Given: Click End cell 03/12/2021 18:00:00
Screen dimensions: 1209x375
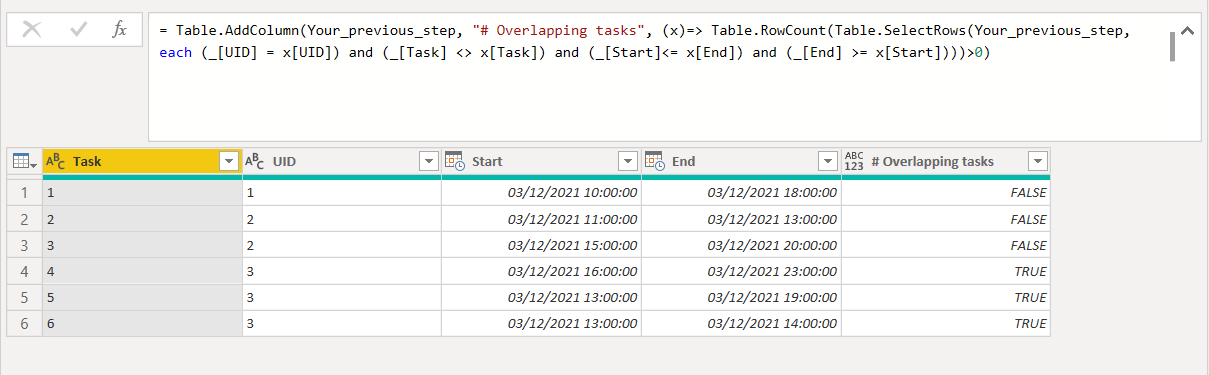Looking at the screenshot, I should 741,193.
